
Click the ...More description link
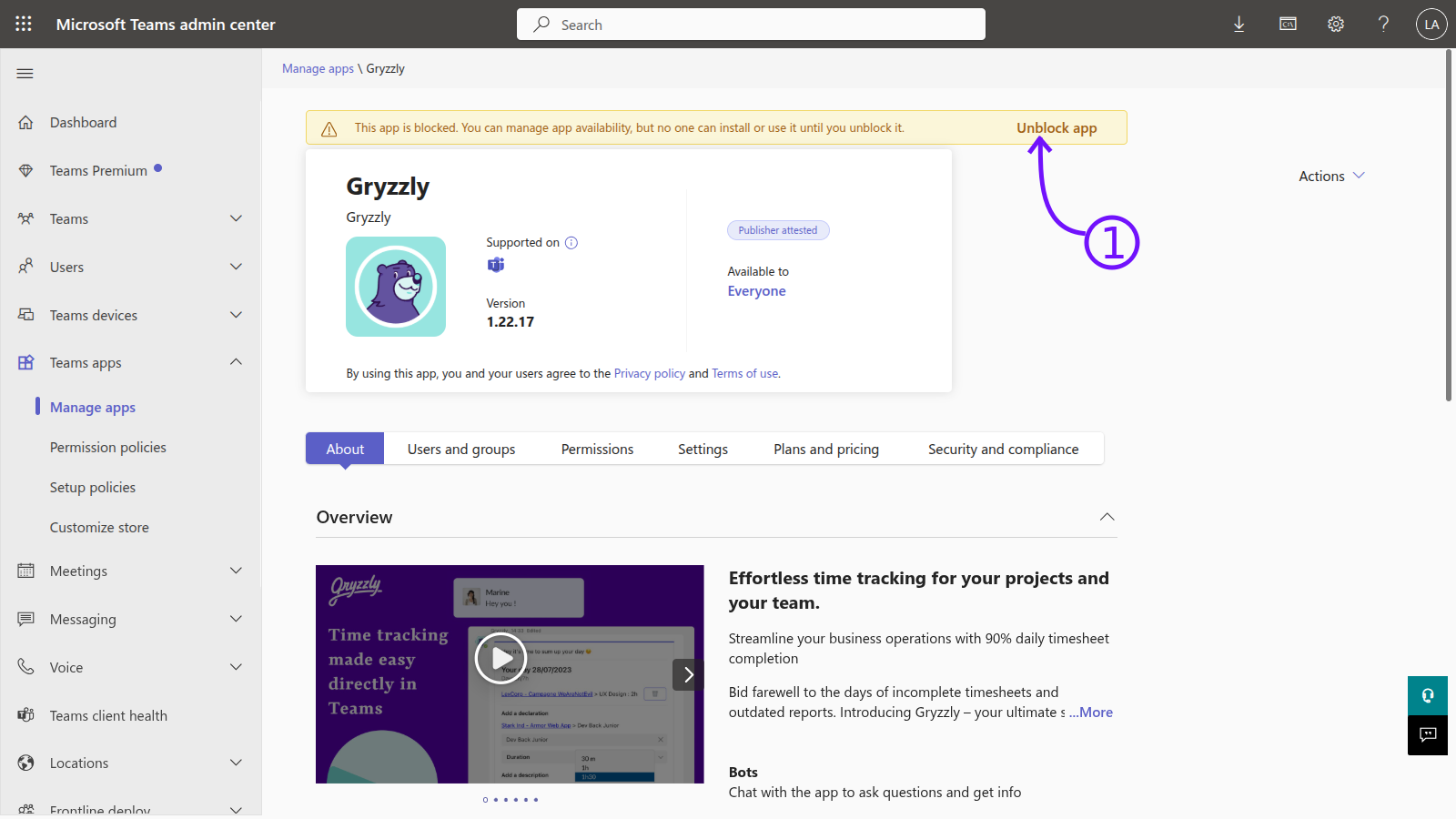(x=1091, y=713)
